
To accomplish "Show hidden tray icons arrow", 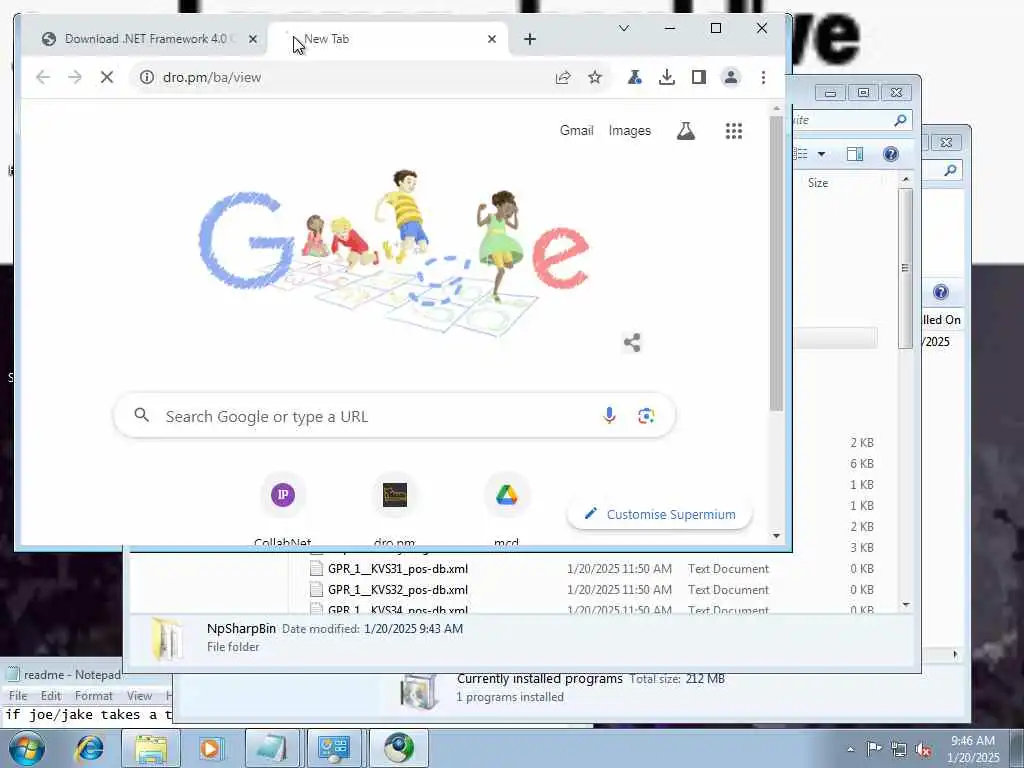I will (x=850, y=749).
